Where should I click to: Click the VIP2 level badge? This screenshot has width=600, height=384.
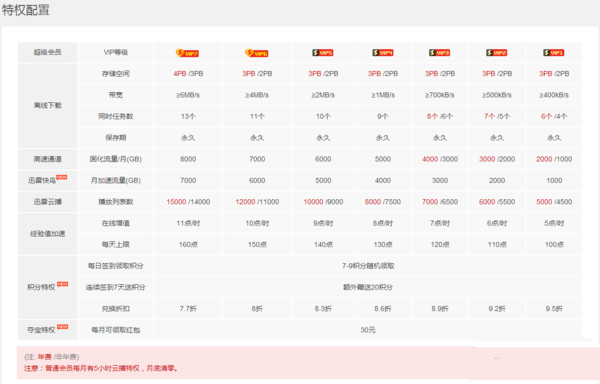point(496,52)
